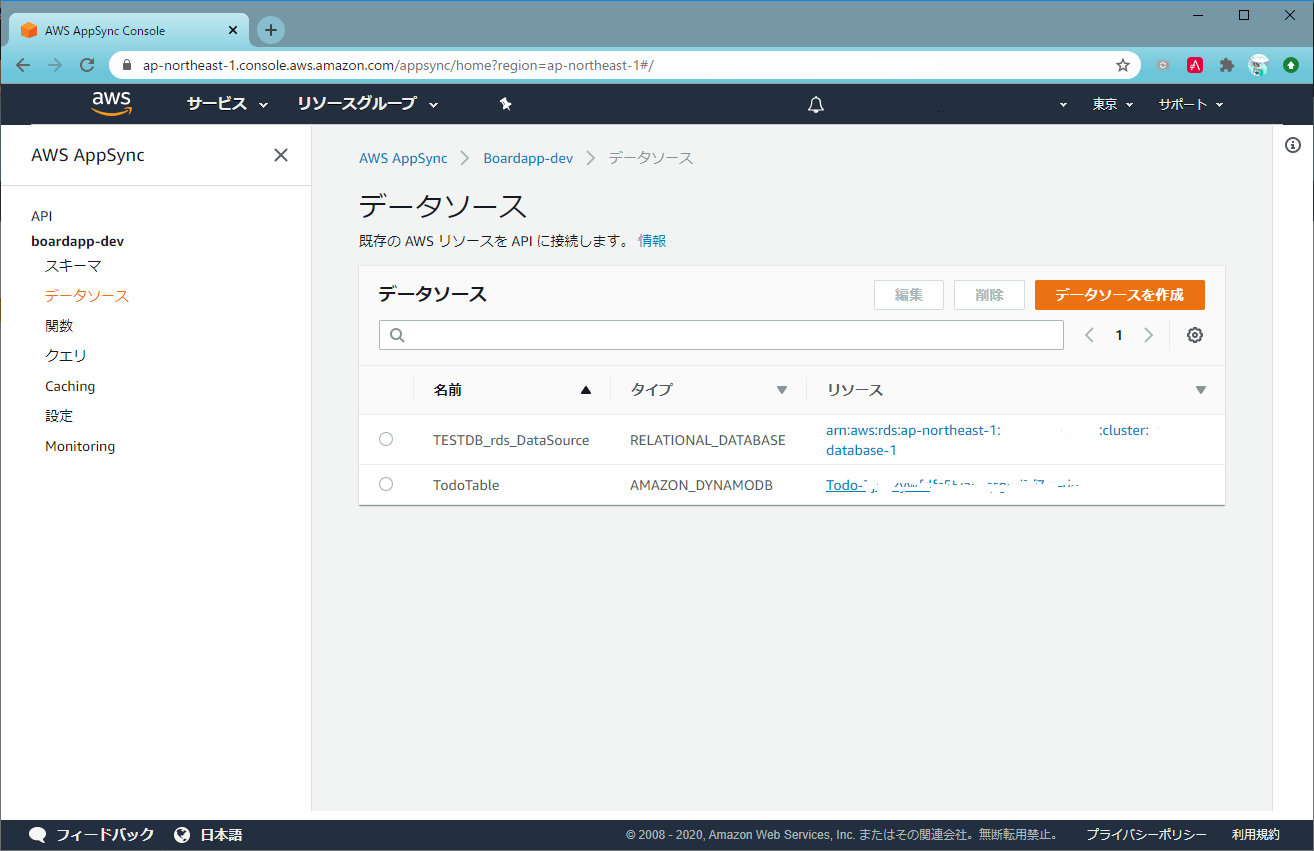Open the Chrome extensions puzzle icon
Screen dimensions: 1314x851
(1227, 65)
